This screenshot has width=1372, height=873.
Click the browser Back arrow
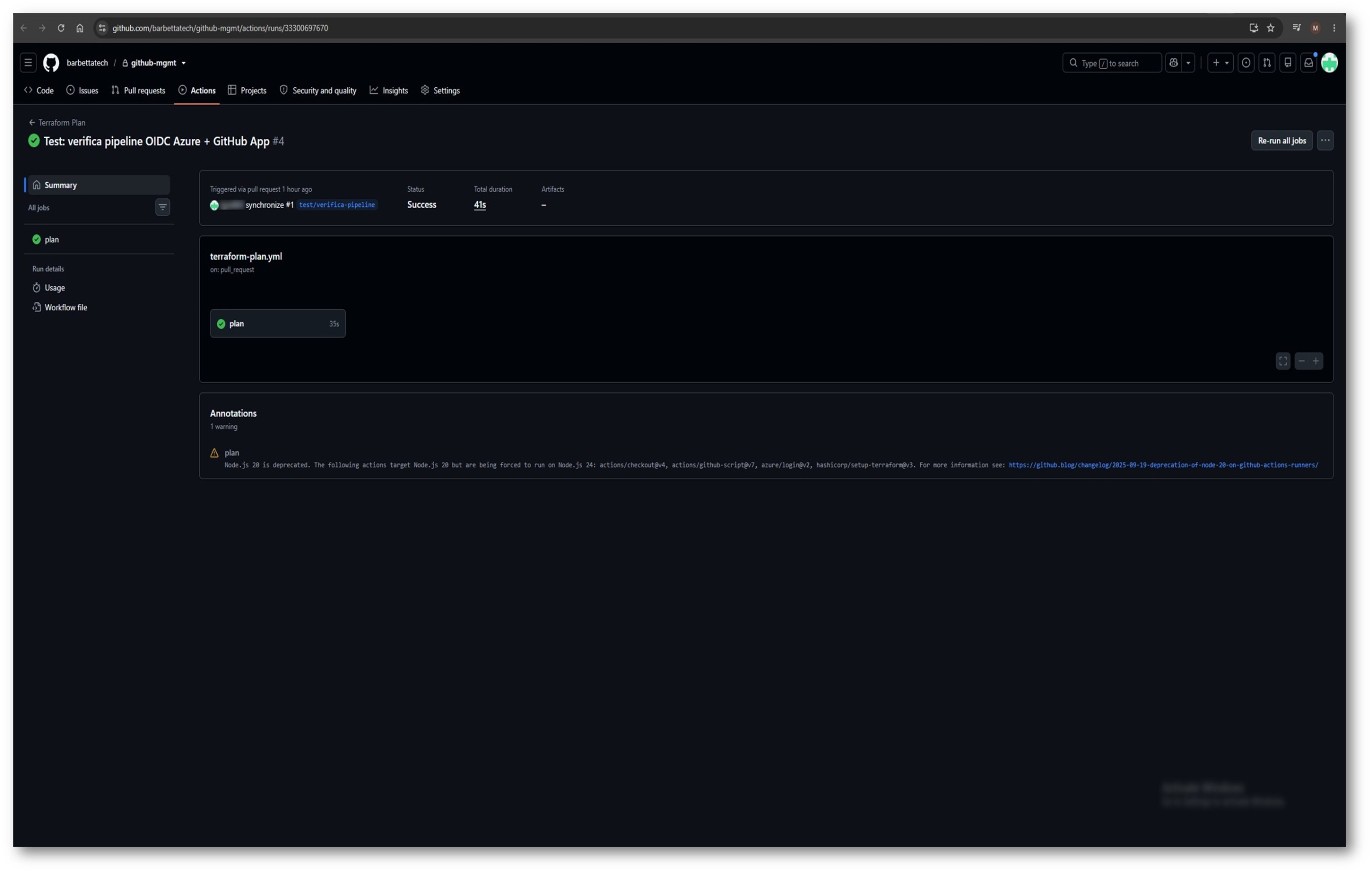click(24, 28)
